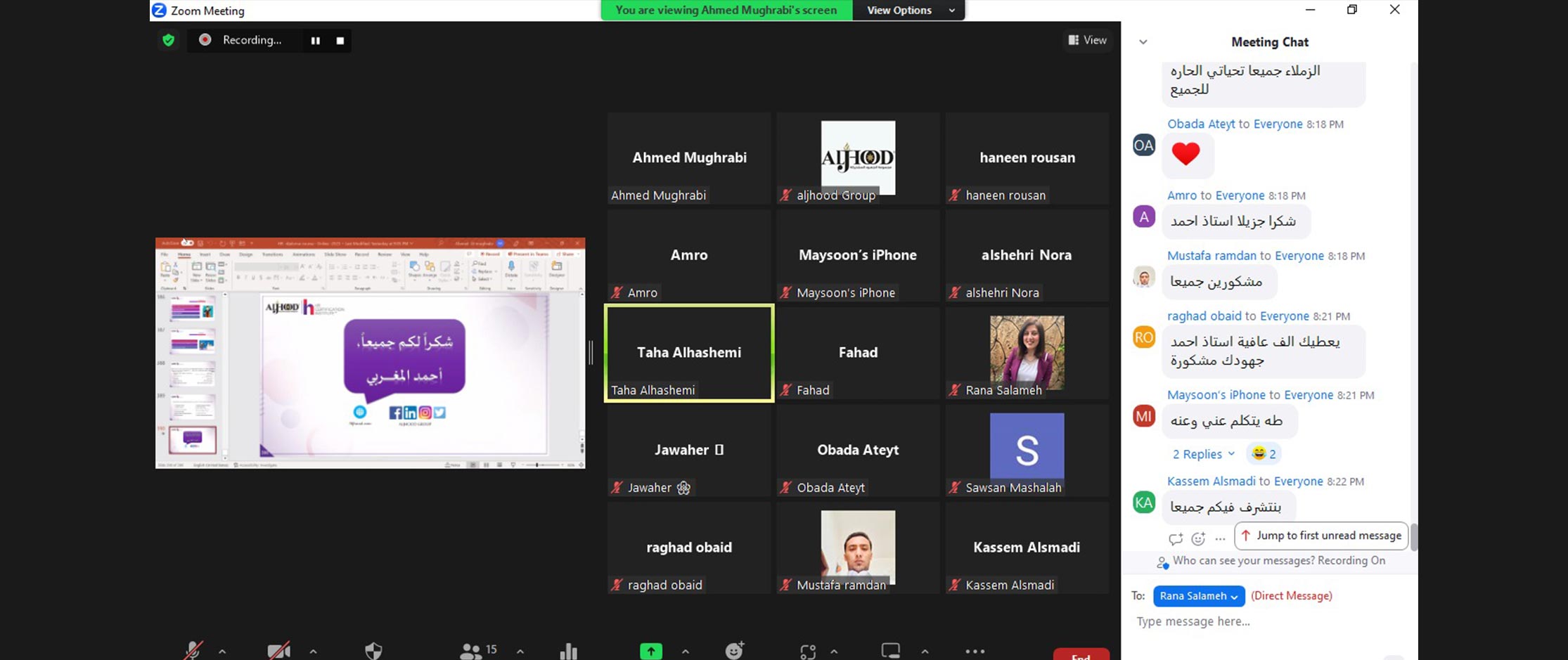1568x660 pixels.
Task: Click Who can see your messages link
Action: coord(1243,561)
